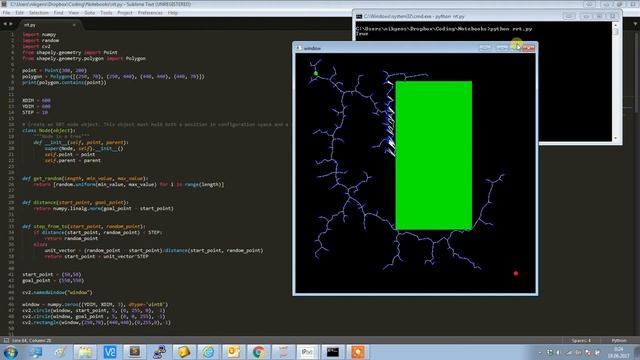Click the green rectangle obstacle in the OpenCV window

coord(433,155)
